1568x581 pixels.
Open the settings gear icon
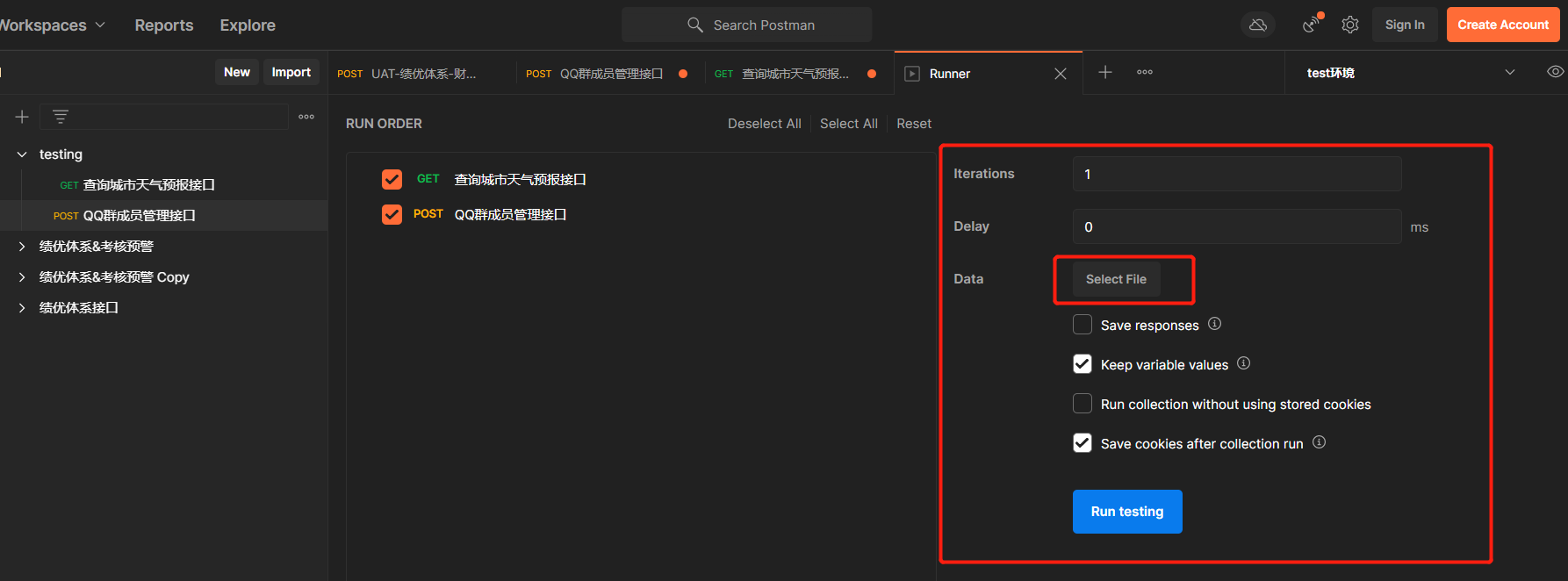click(x=1350, y=25)
